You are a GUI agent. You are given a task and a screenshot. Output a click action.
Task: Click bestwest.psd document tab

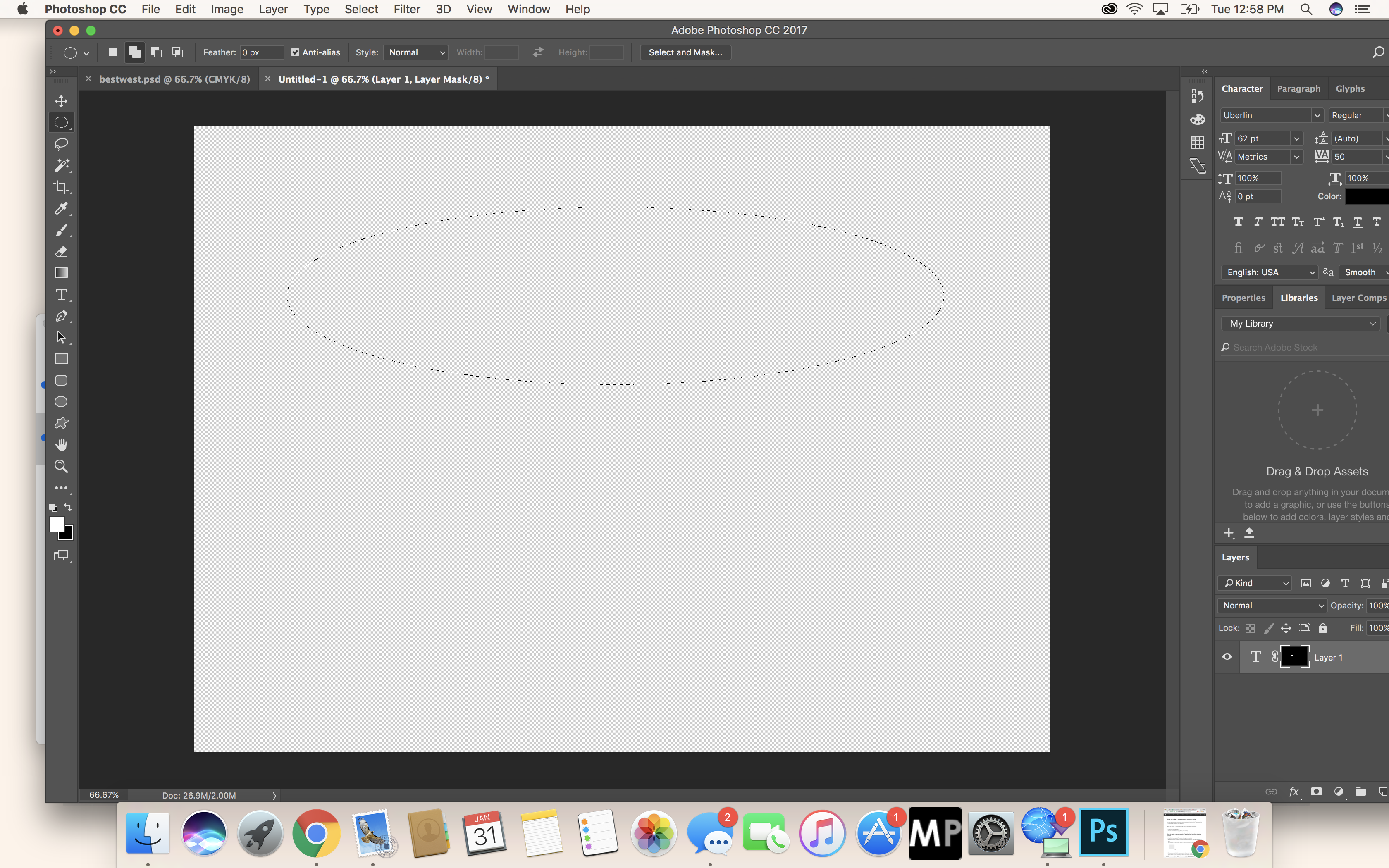174,79
